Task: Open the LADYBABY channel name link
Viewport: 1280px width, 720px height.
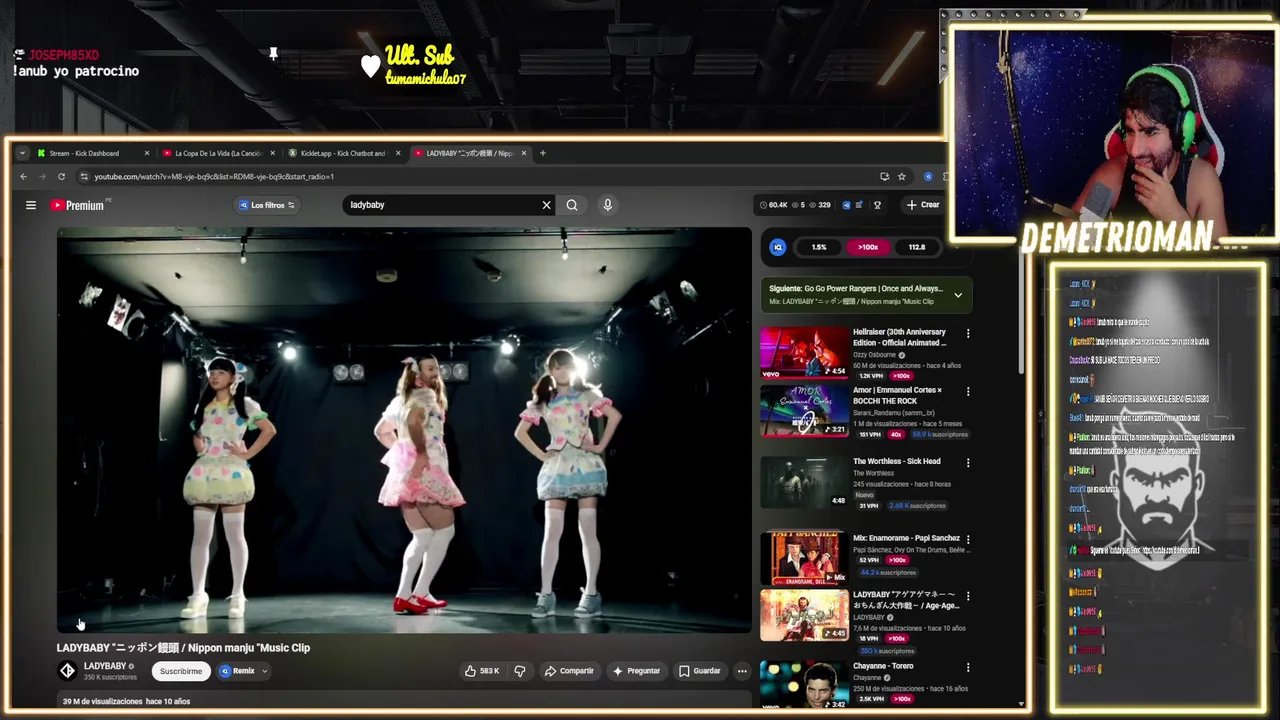Action: click(104, 666)
